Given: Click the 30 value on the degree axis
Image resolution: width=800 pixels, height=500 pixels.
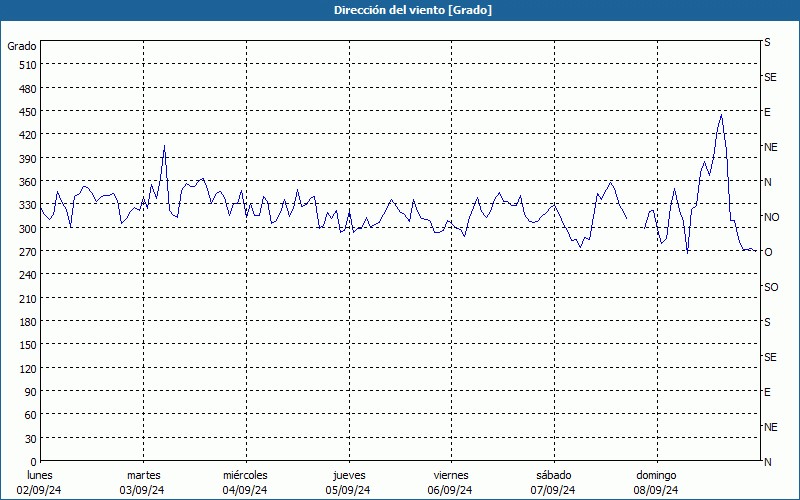Looking at the screenshot, I should [x=31, y=439].
